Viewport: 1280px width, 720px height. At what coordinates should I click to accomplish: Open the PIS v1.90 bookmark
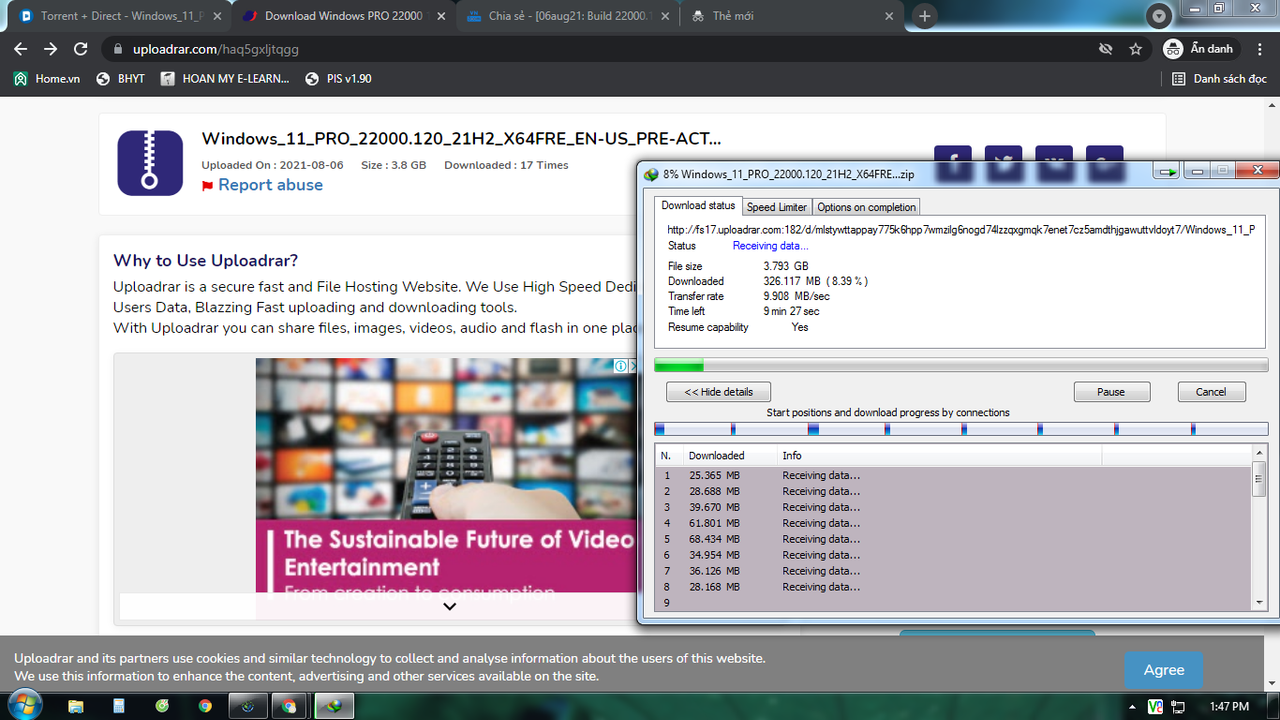point(338,78)
